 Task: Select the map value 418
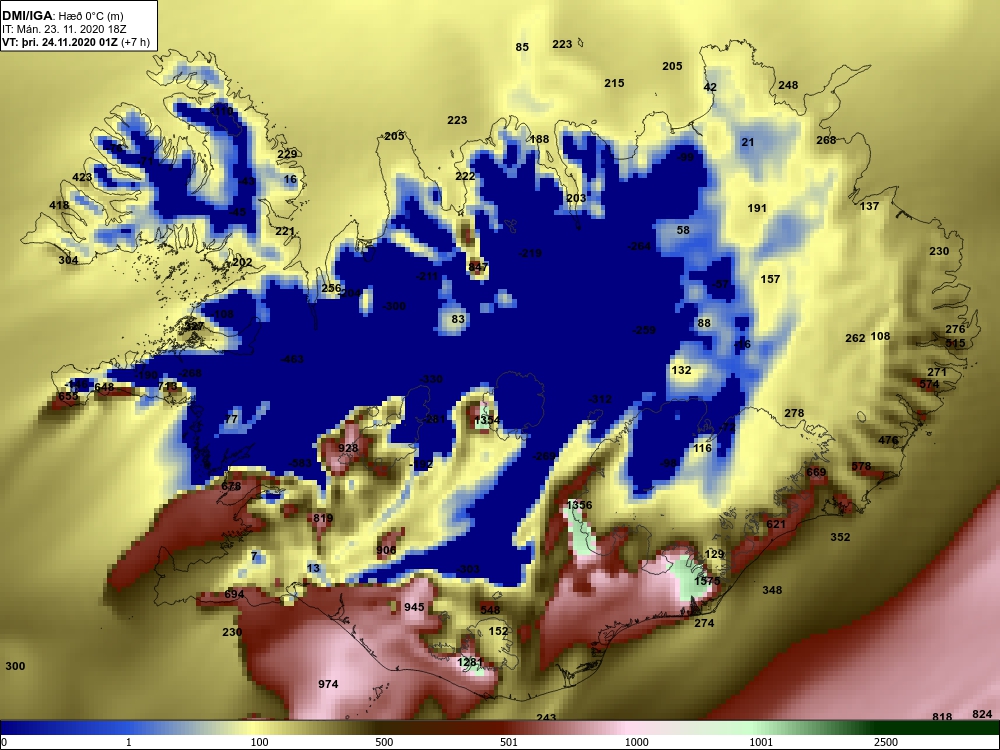click(59, 205)
